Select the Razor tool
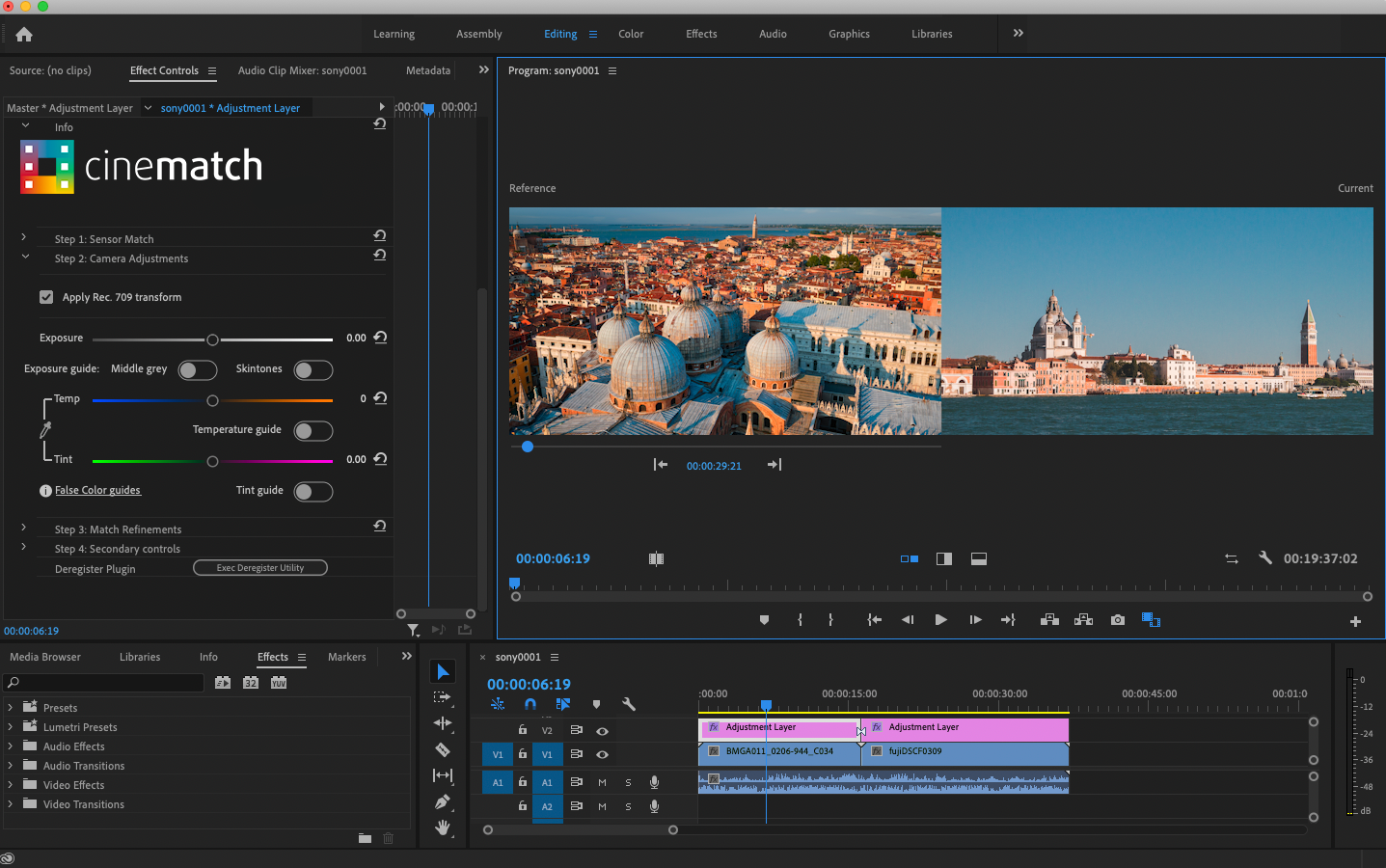This screenshot has height=868, width=1386. [443, 749]
